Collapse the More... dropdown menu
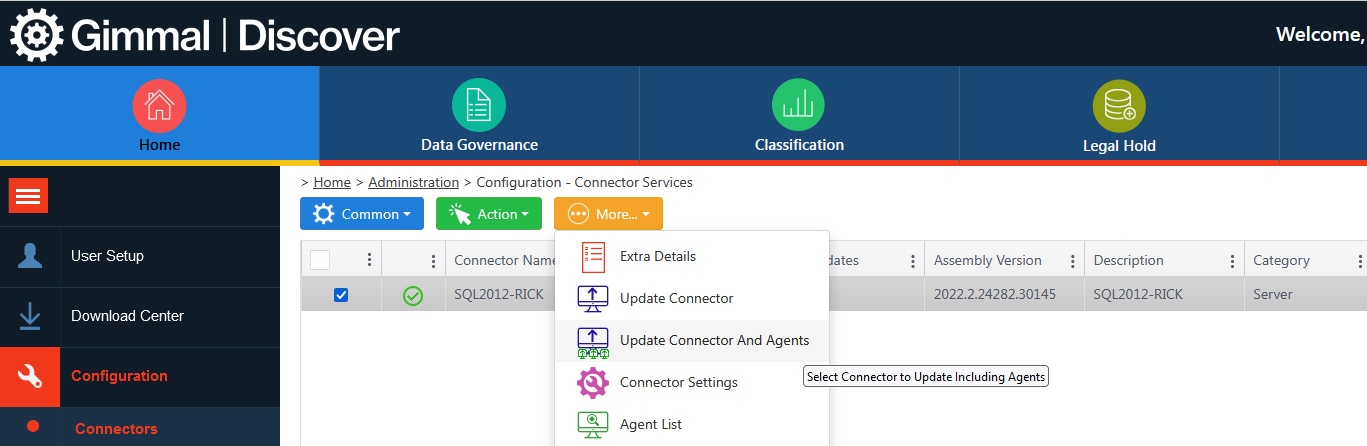Screen dimensions: 1367x446 click(x=608, y=214)
